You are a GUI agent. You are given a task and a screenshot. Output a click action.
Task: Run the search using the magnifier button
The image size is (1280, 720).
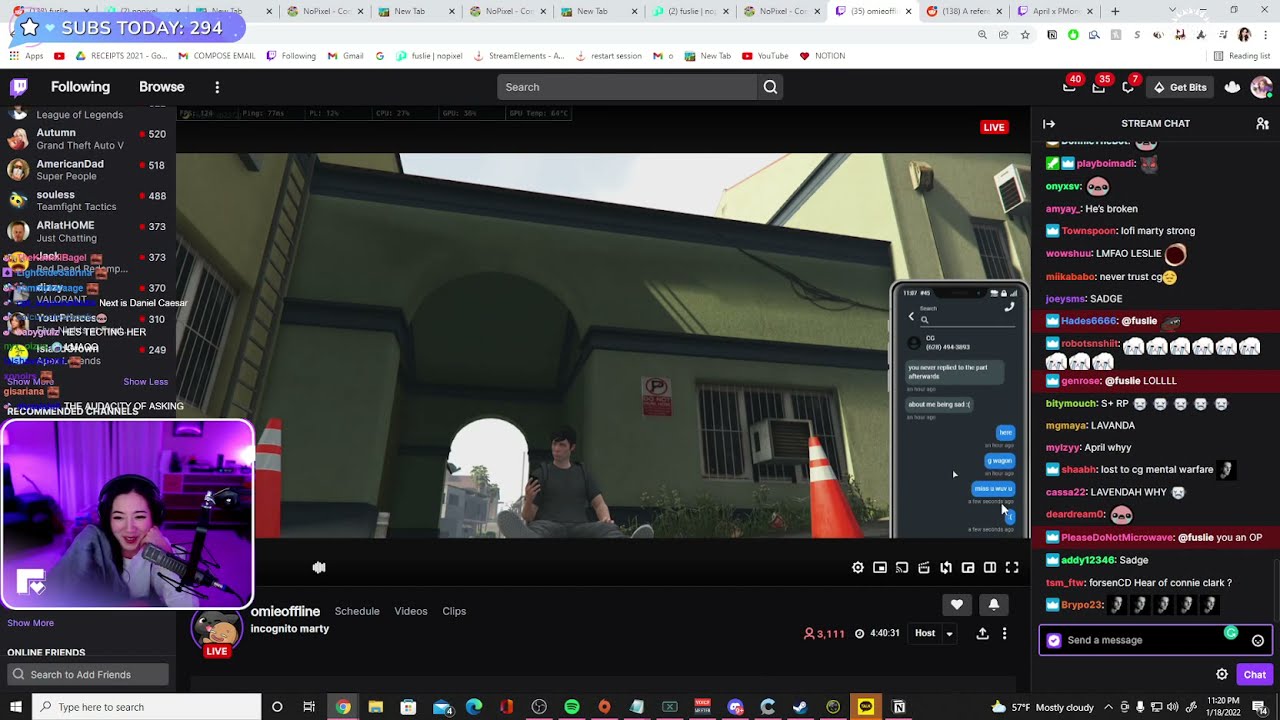[770, 87]
